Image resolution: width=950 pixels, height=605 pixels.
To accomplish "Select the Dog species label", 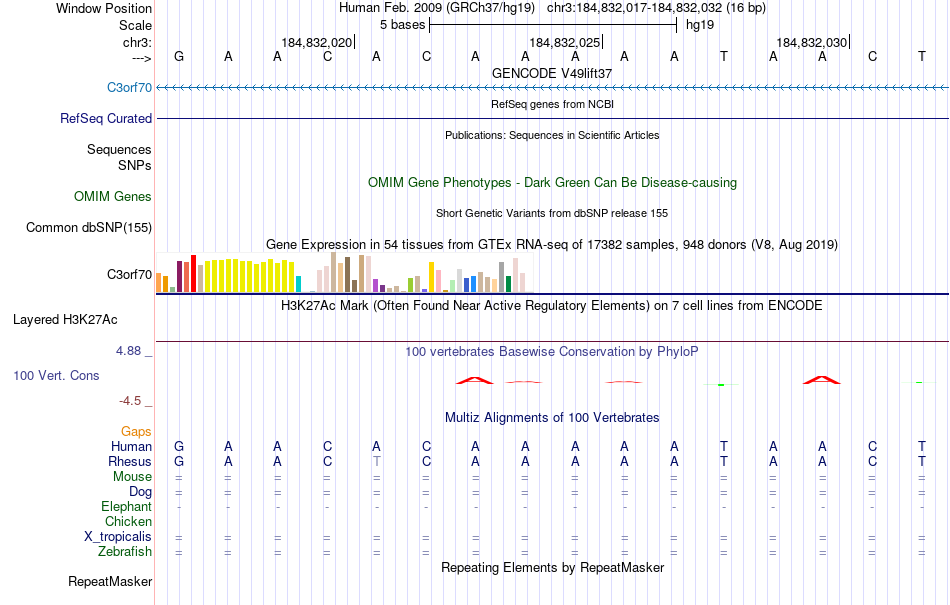I will pyautogui.click(x=140, y=492).
